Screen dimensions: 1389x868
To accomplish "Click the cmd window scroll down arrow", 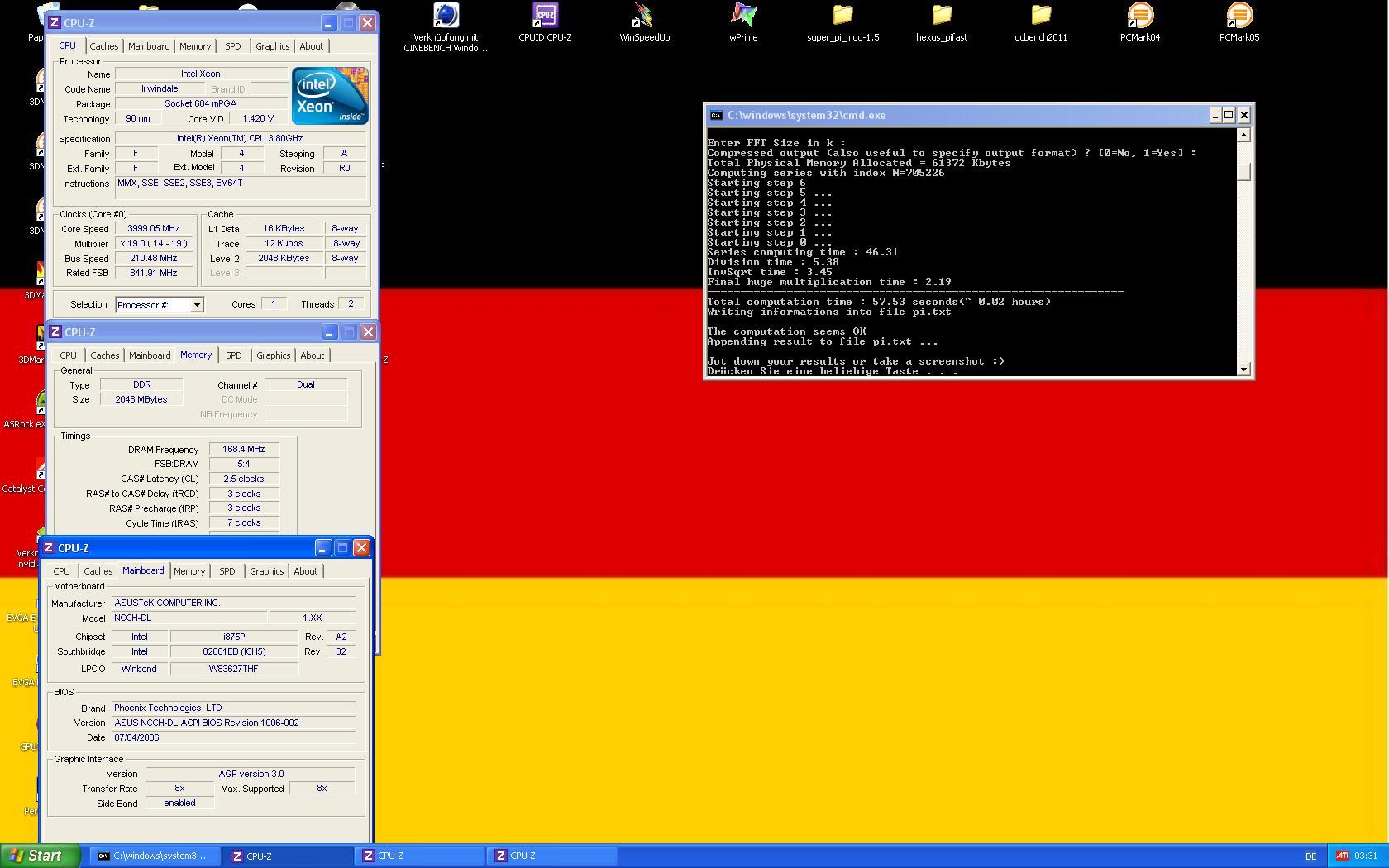I will pyautogui.click(x=1243, y=370).
